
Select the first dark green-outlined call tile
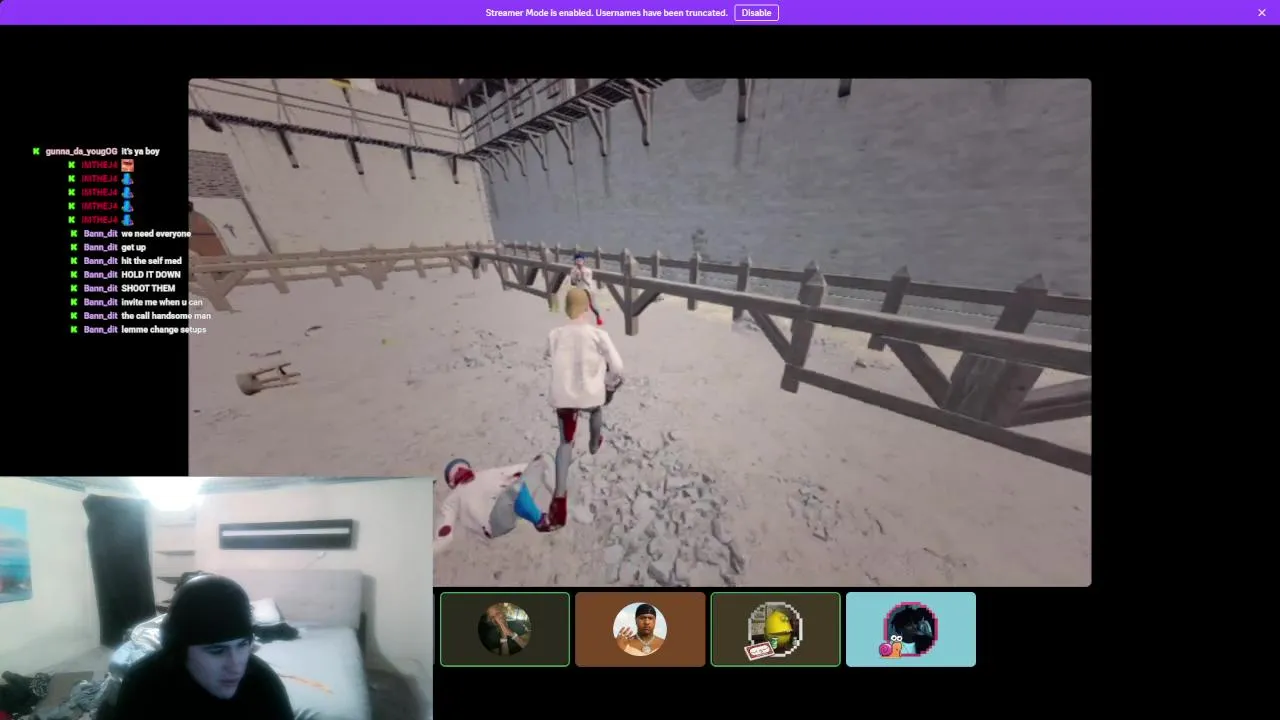click(x=505, y=629)
